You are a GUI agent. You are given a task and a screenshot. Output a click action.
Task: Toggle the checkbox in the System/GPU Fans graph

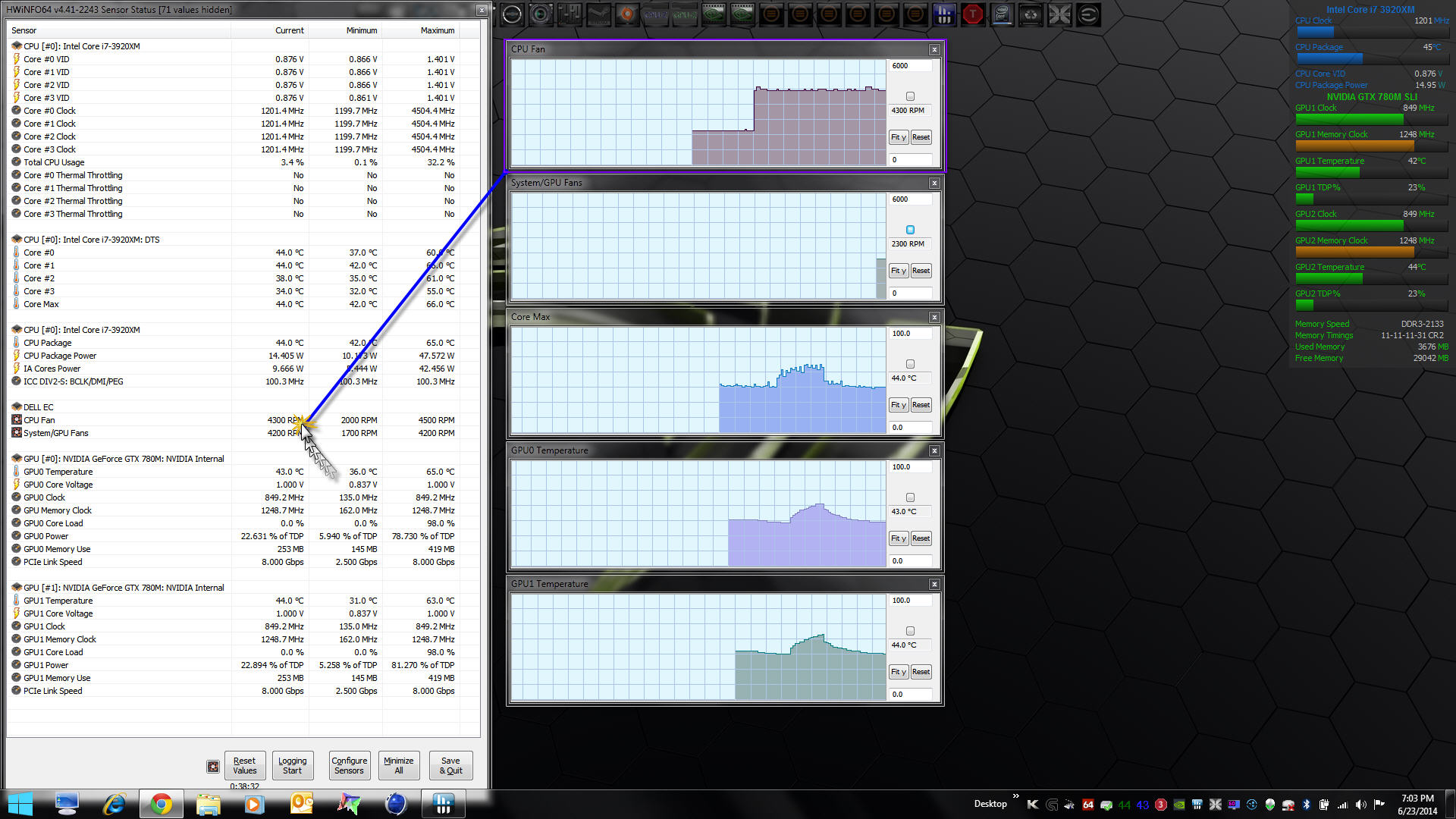[x=910, y=230]
